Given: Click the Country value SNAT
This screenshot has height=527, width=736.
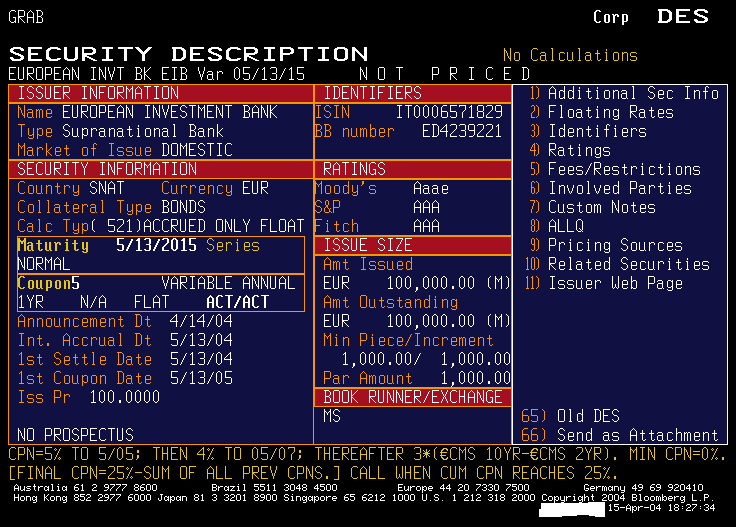Looking at the screenshot, I should [x=107, y=188].
